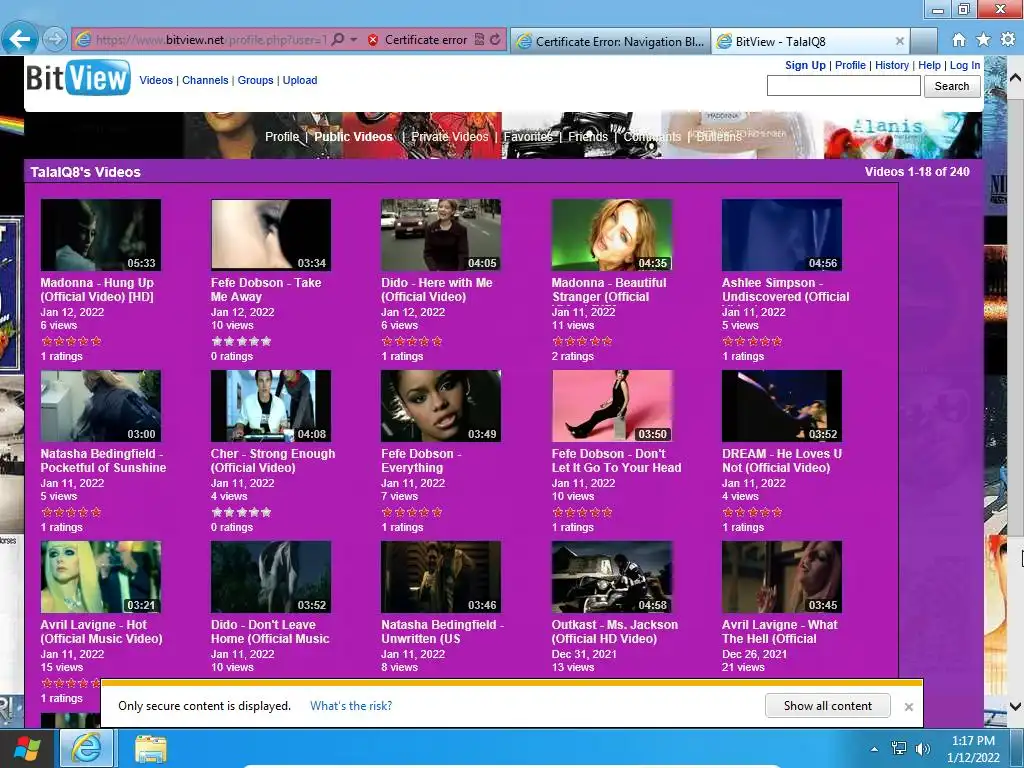The width and height of the screenshot is (1024, 768).
Task: Click Fefe Dobson - Don't Let It Go title
Action: [616, 460]
